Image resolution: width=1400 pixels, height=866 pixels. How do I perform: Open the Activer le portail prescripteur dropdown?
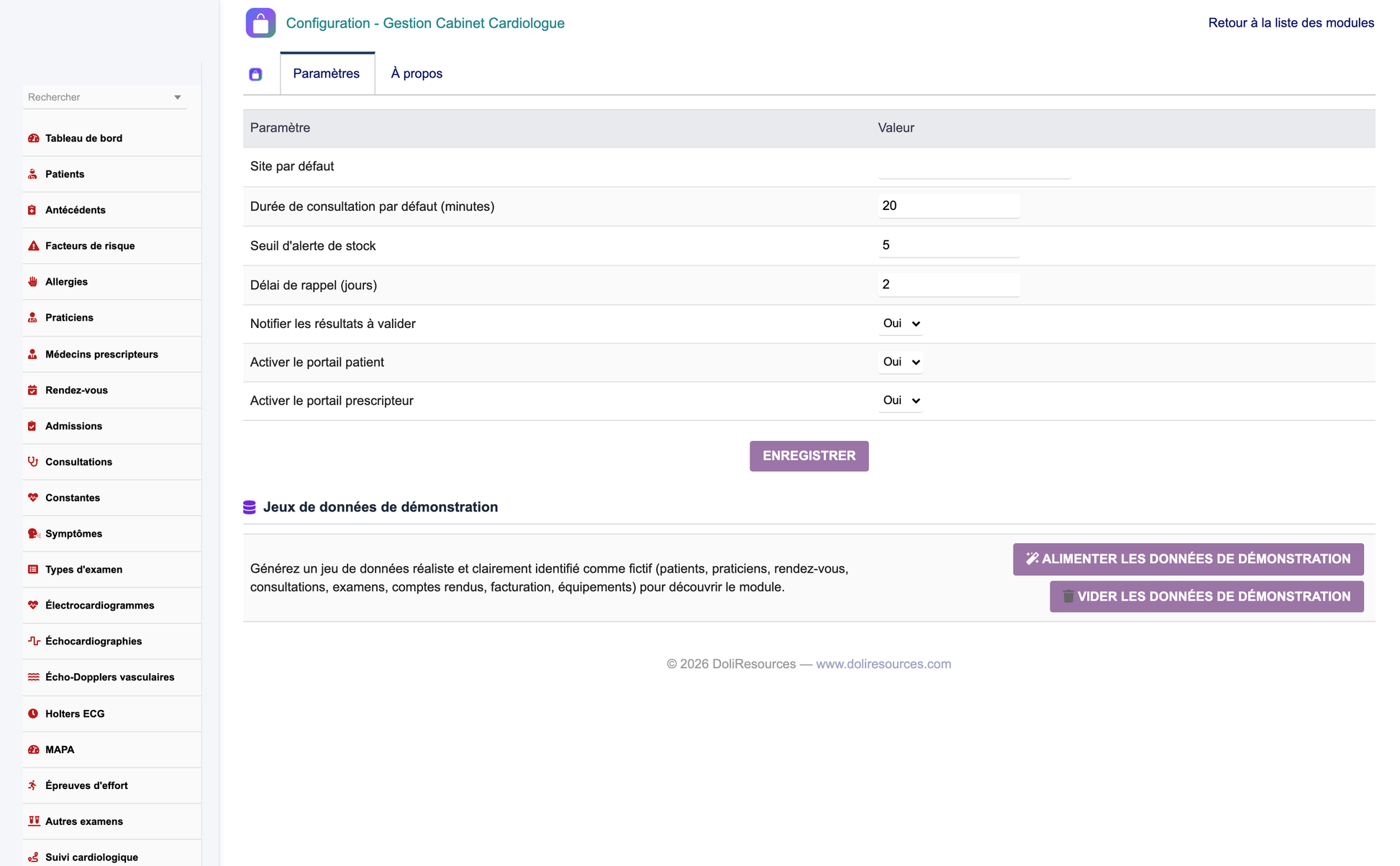pos(901,401)
